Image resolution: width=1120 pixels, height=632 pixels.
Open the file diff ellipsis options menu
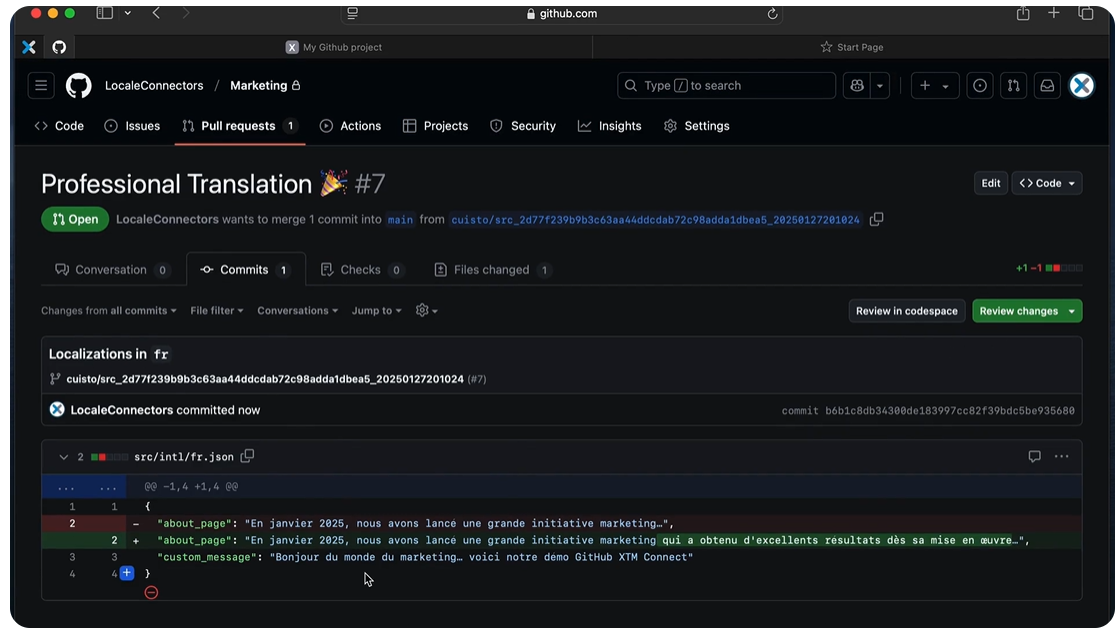click(x=1061, y=456)
